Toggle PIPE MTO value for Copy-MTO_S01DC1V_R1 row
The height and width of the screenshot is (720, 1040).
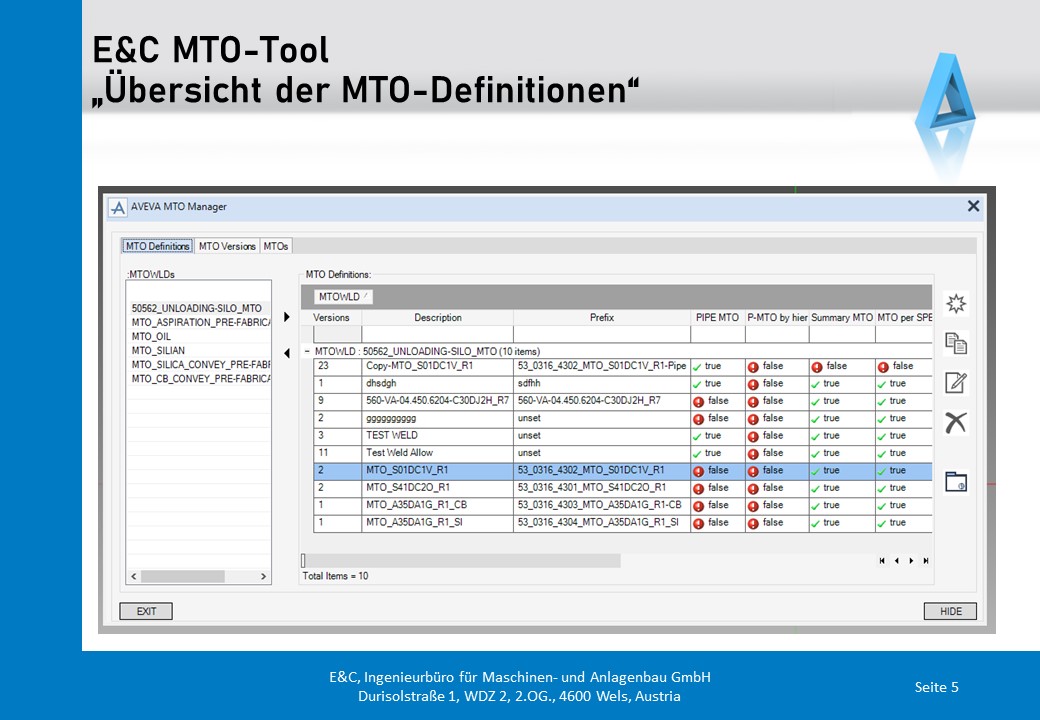tap(713, 366)
